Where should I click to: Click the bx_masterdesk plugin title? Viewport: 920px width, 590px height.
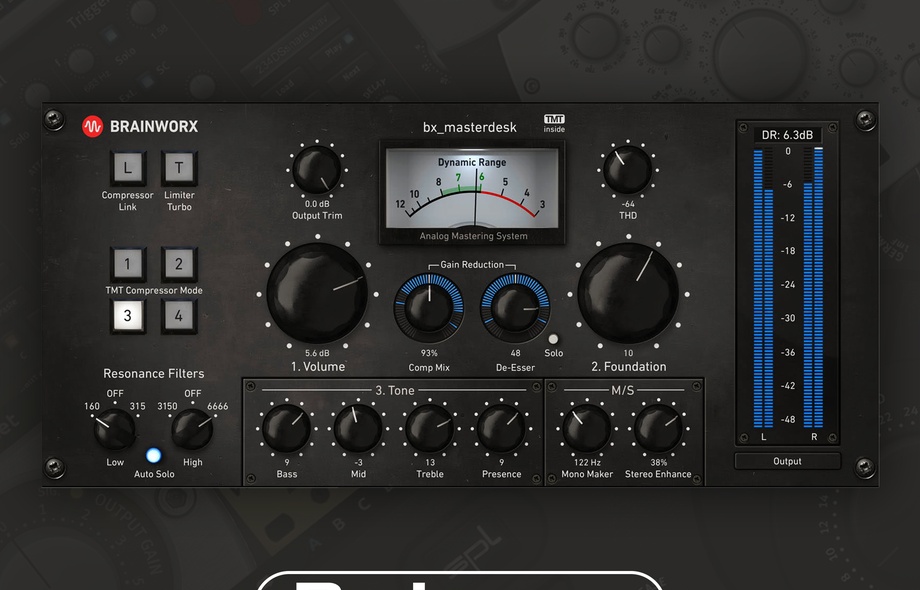point(470,127)
